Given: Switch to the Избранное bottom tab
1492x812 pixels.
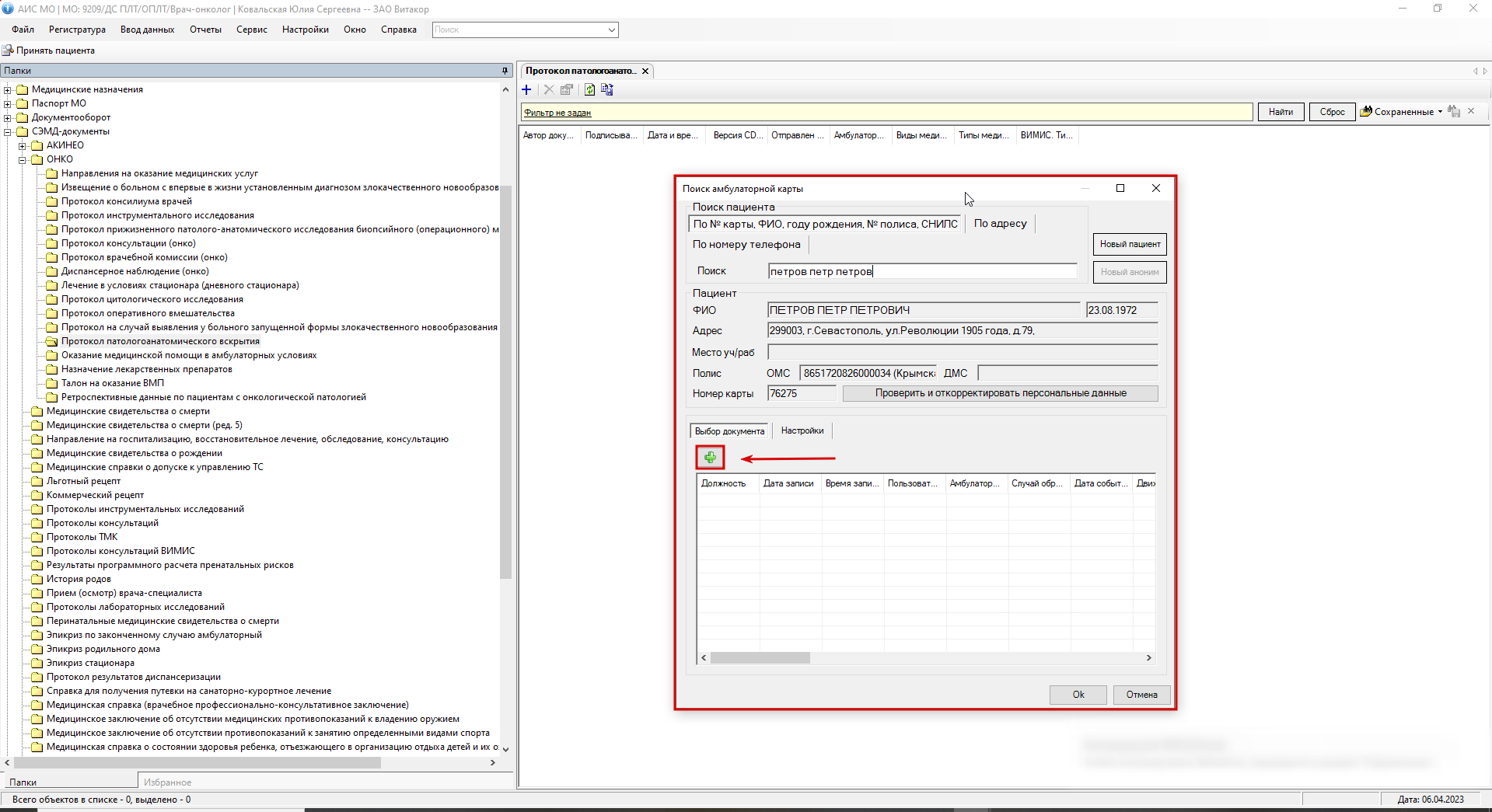Looking at the screenshot, I should point(167,782).
